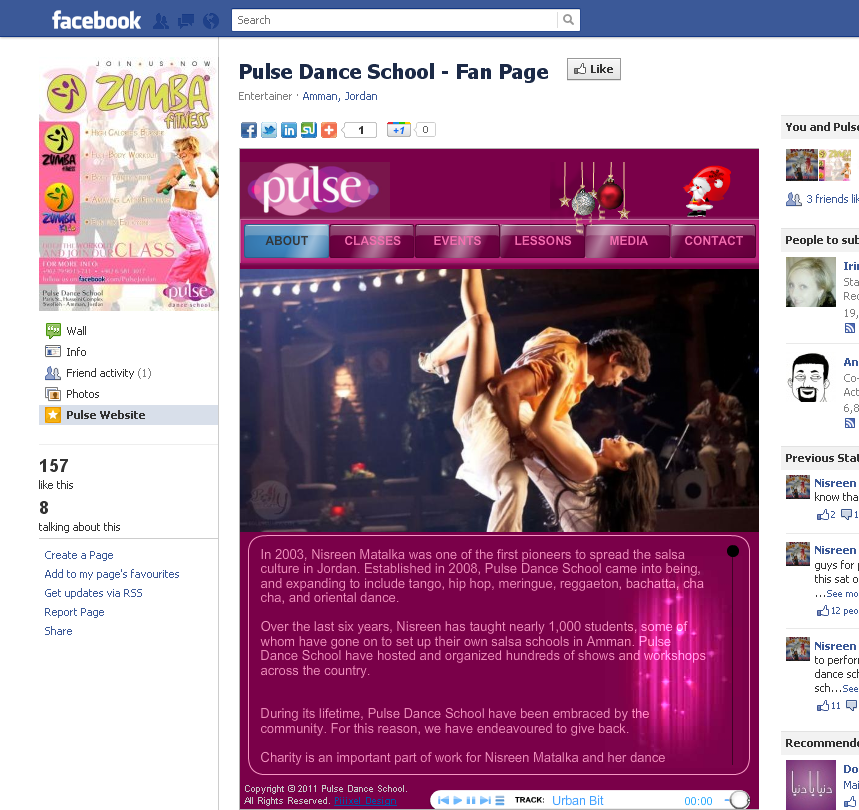Skip to previous track
859x810 pixels.
point(444,801)
